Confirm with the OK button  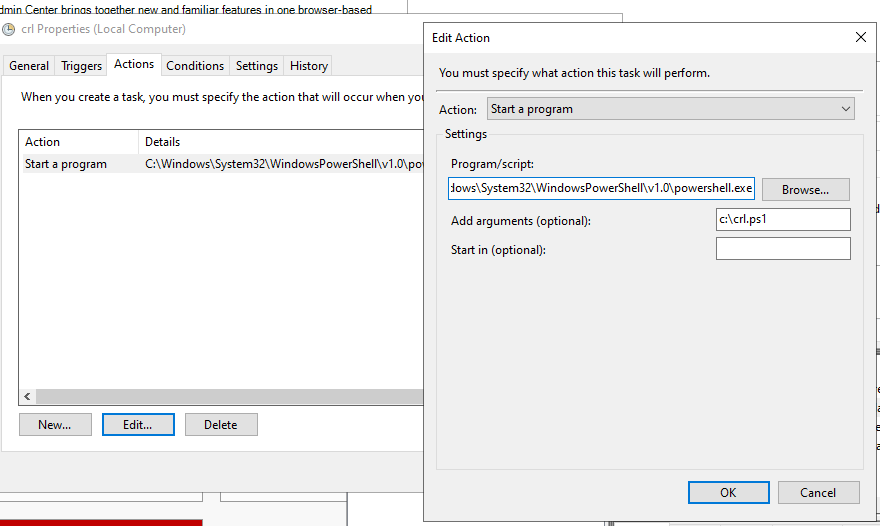tap(728, 492)
